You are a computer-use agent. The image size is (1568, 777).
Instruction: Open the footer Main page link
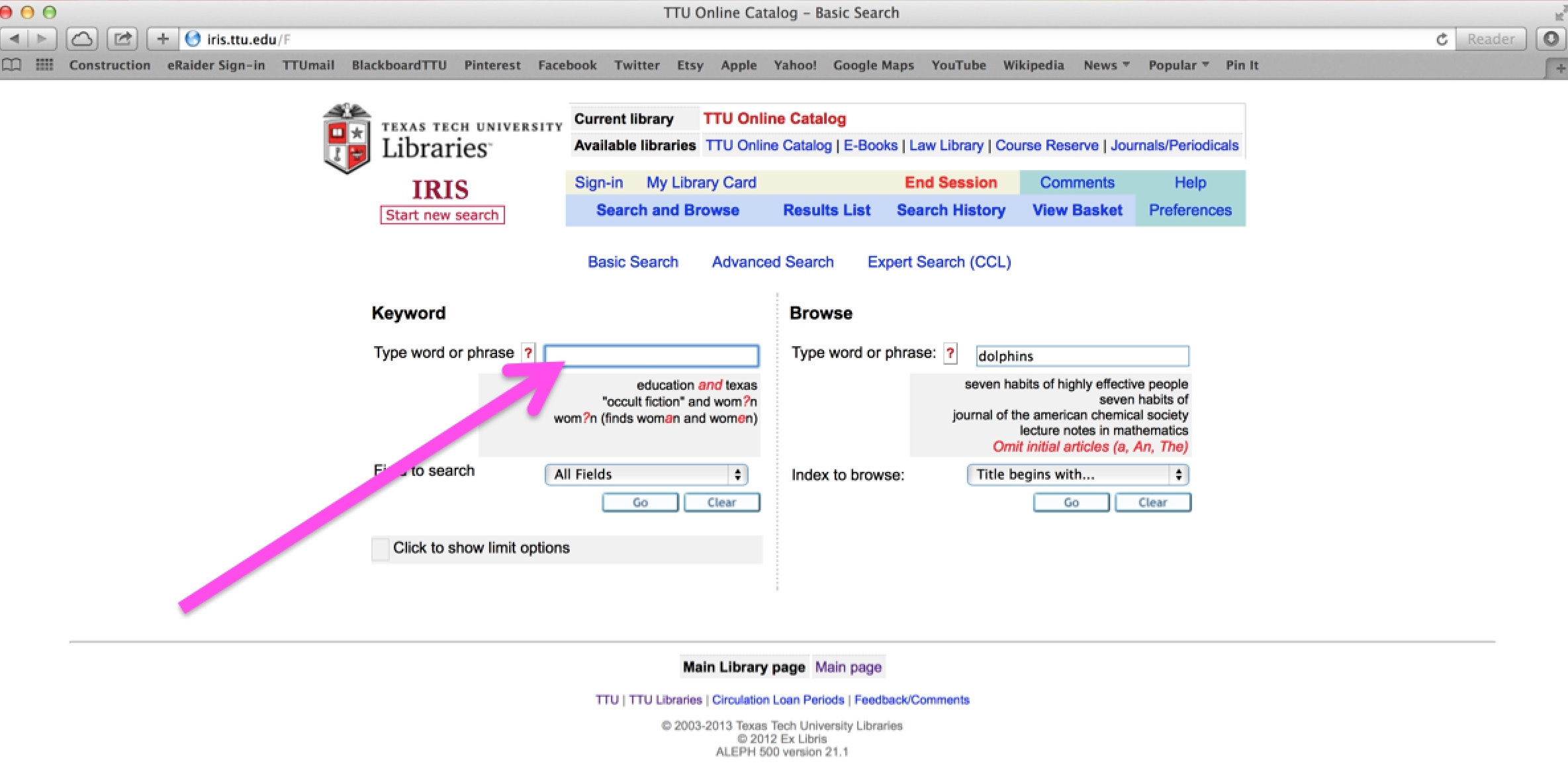[x=848, y=667]
